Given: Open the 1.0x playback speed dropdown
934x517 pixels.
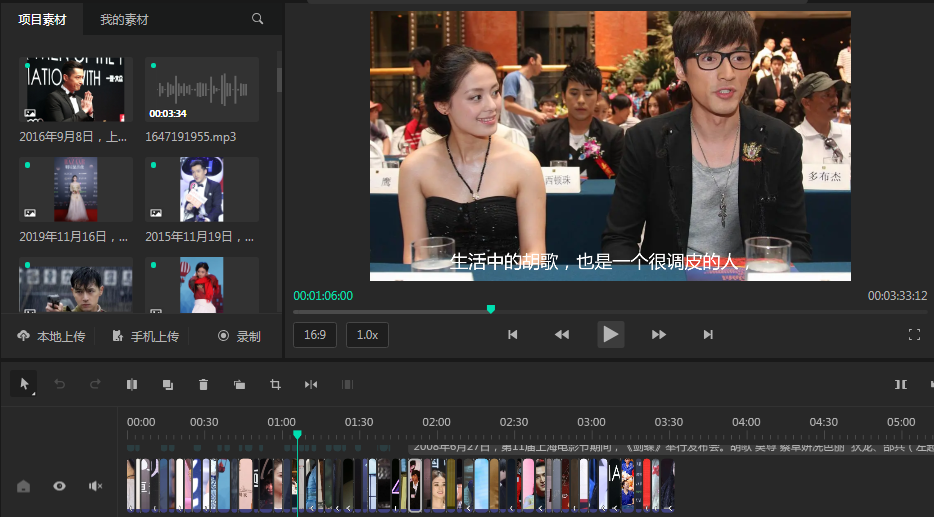Looking at the screenshot, I should tap(367, 335).
